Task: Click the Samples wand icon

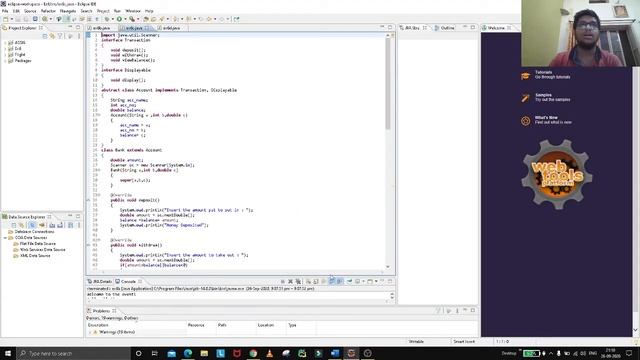Action: pos(525,98)
